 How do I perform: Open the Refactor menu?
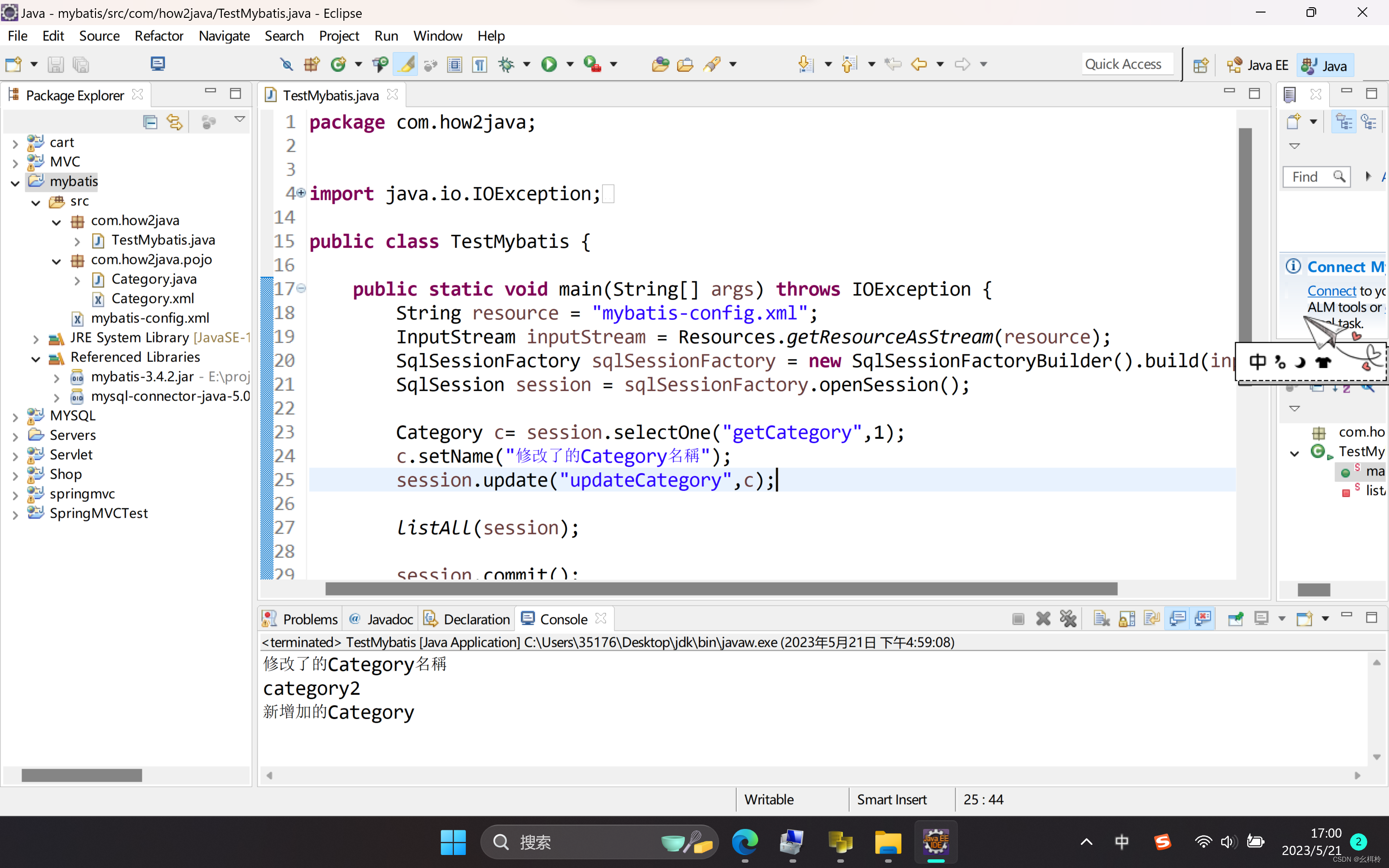click(158, 36)
